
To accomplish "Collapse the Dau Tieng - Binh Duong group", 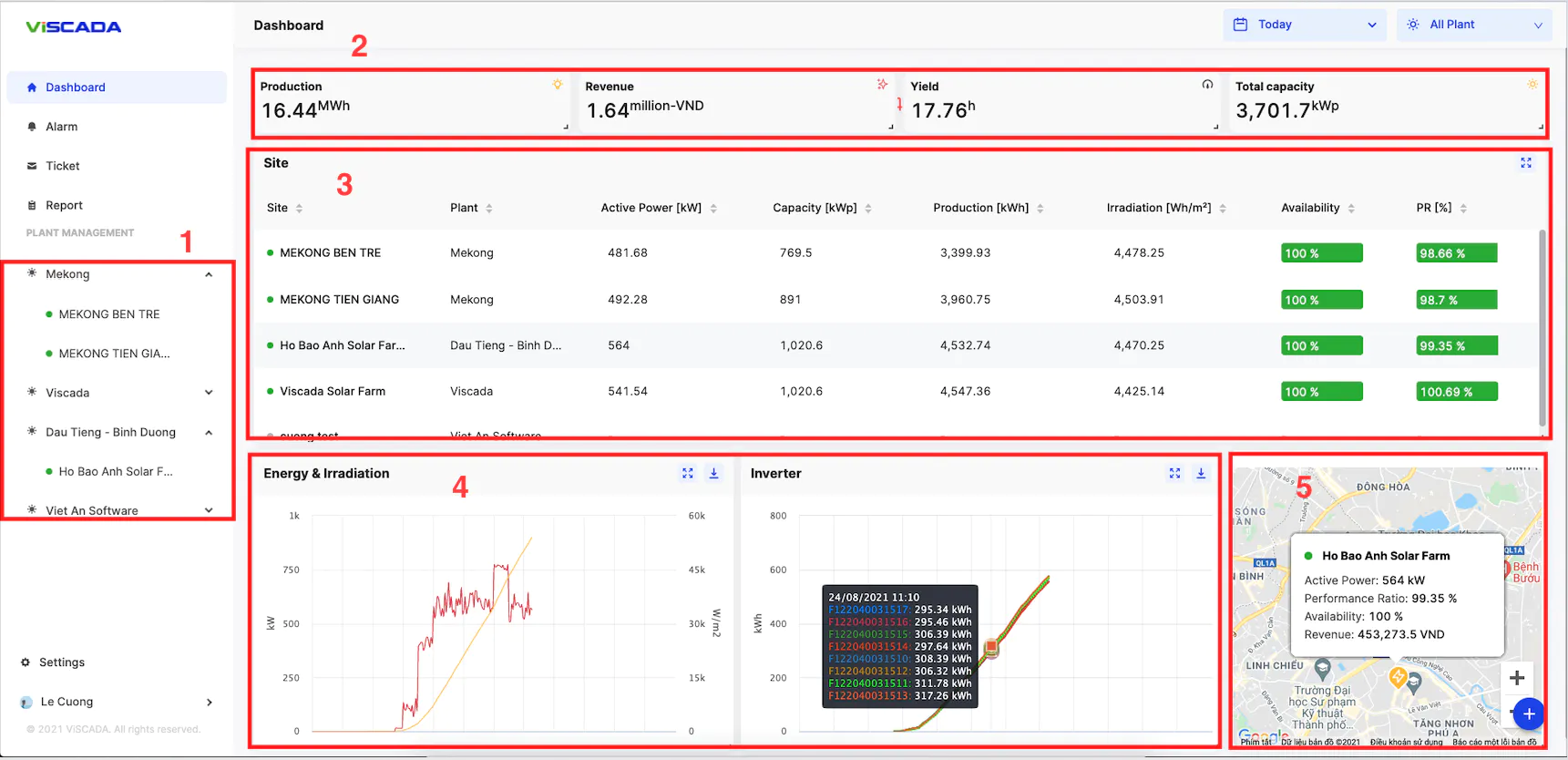I will [209, 432].
